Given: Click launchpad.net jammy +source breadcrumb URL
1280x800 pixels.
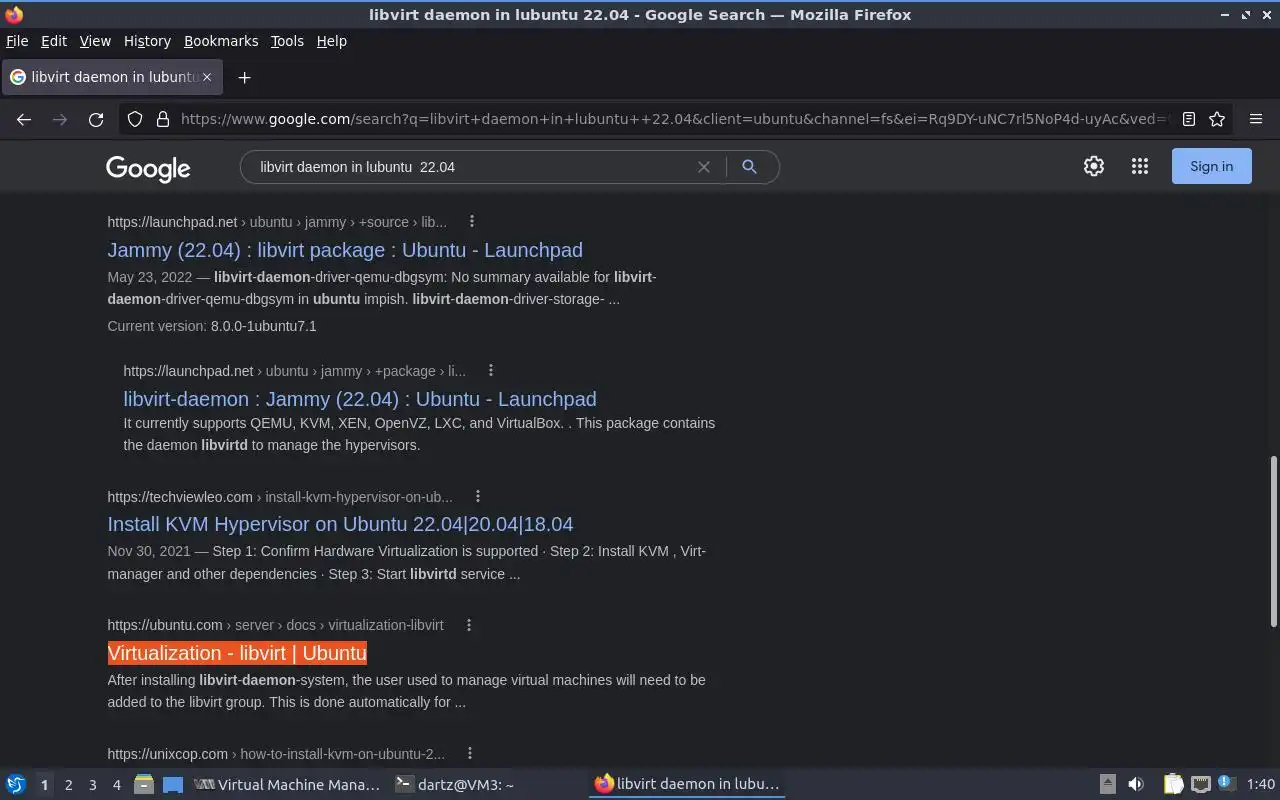Looking at the screenshot, I should point(277,222).
